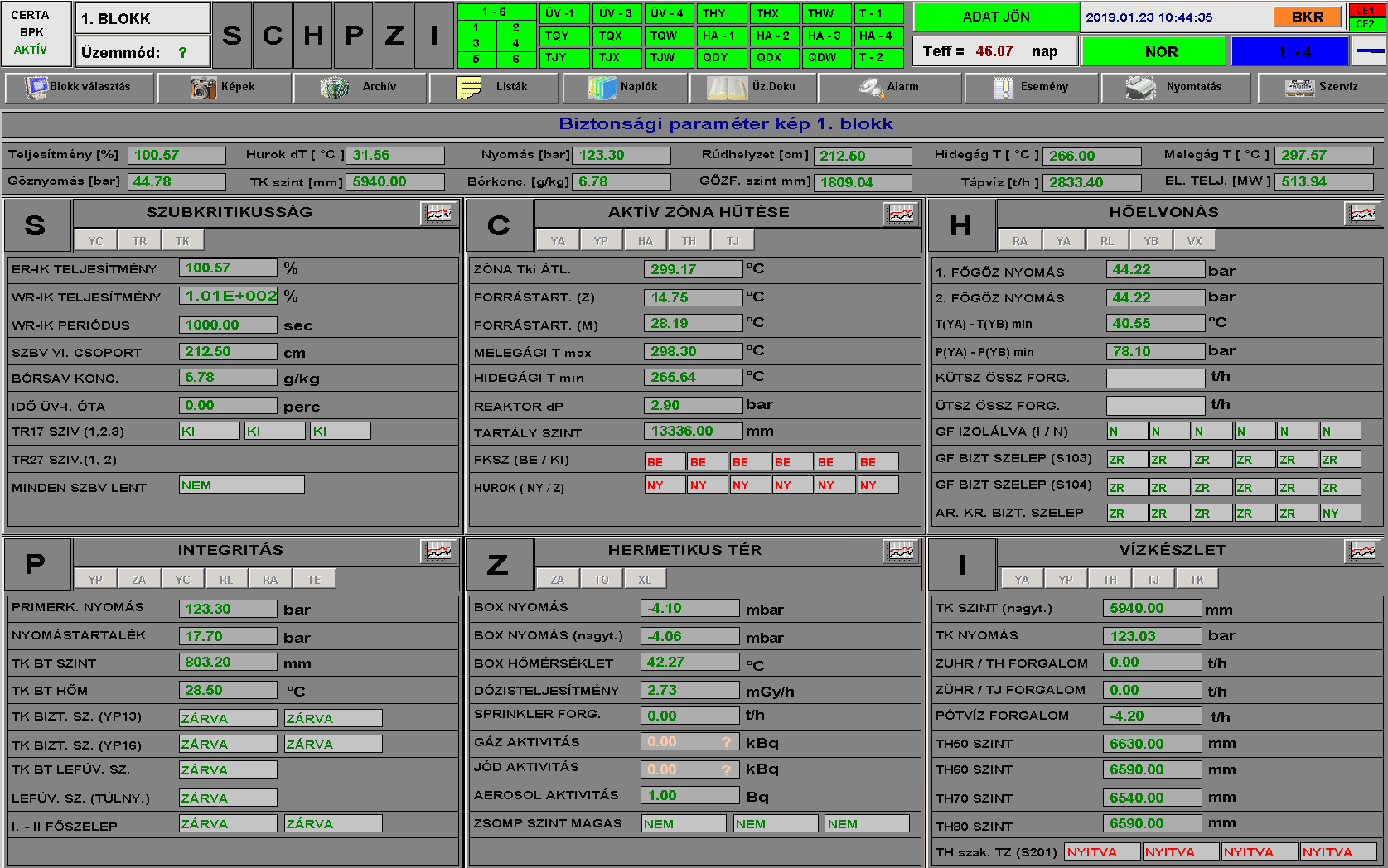
Task: Open the trend chart icon in AKTÍV ZÓNA HŰTÉSE panel
Action: pos(901,214)
